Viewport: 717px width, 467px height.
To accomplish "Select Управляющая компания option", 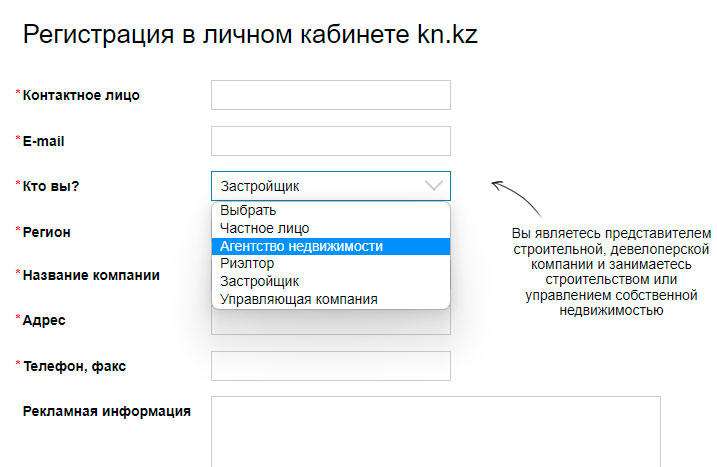I will point(298,299).
